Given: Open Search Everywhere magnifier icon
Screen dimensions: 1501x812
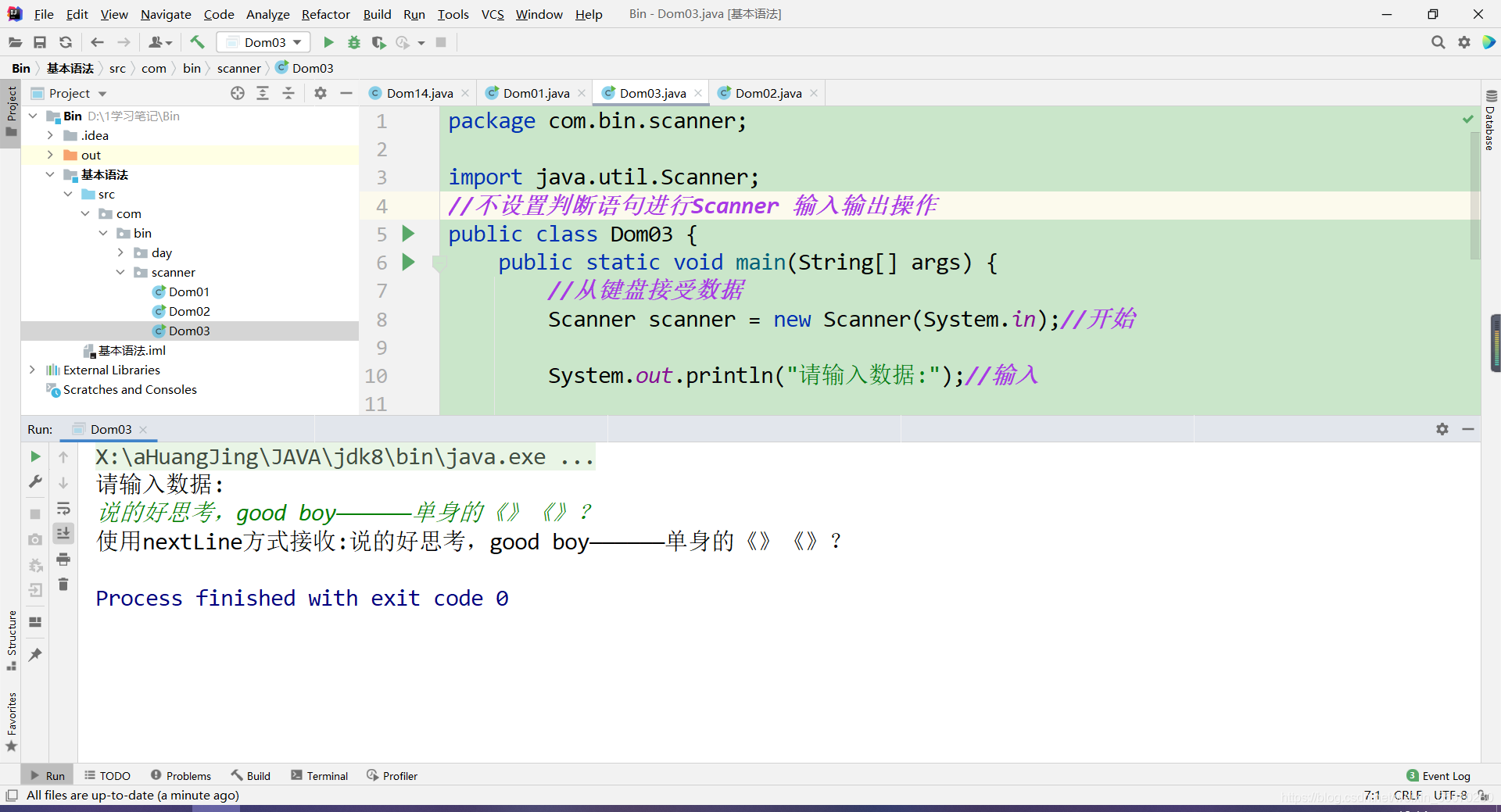Looking at the screenshot, I should pyautogui.click(x=1438, y=42).
